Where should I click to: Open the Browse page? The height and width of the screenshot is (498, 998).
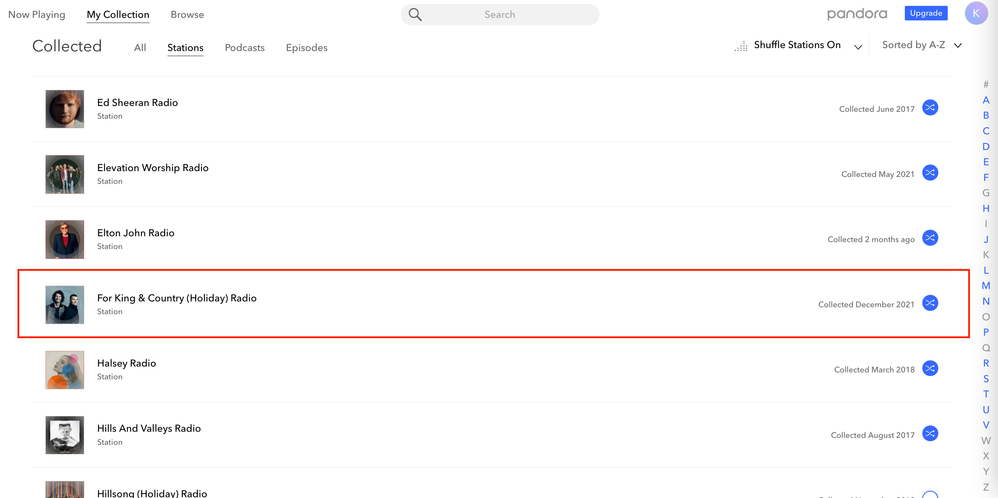coord(187,15)
